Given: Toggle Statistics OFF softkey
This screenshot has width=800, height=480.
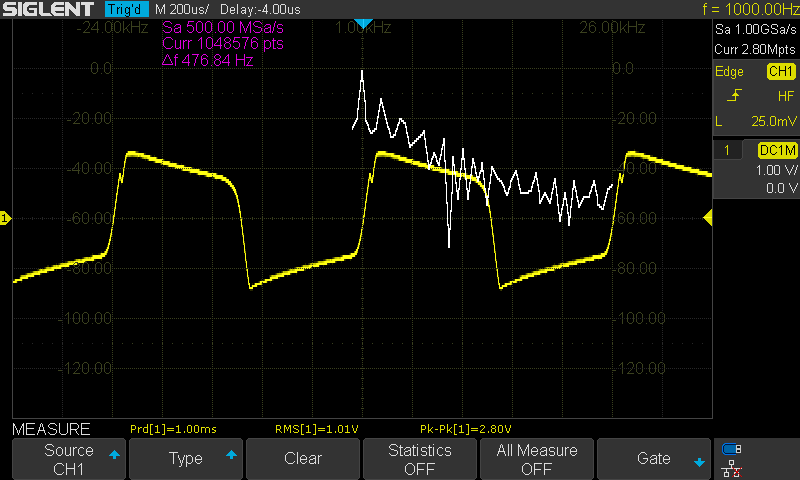Looking at the screenshot, I should (x=420, y=459).
